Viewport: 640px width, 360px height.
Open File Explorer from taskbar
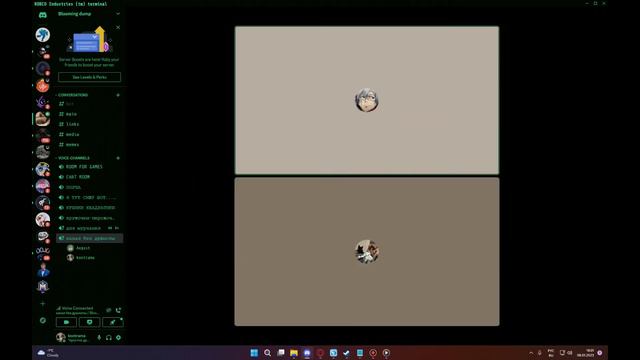[294, 353]
